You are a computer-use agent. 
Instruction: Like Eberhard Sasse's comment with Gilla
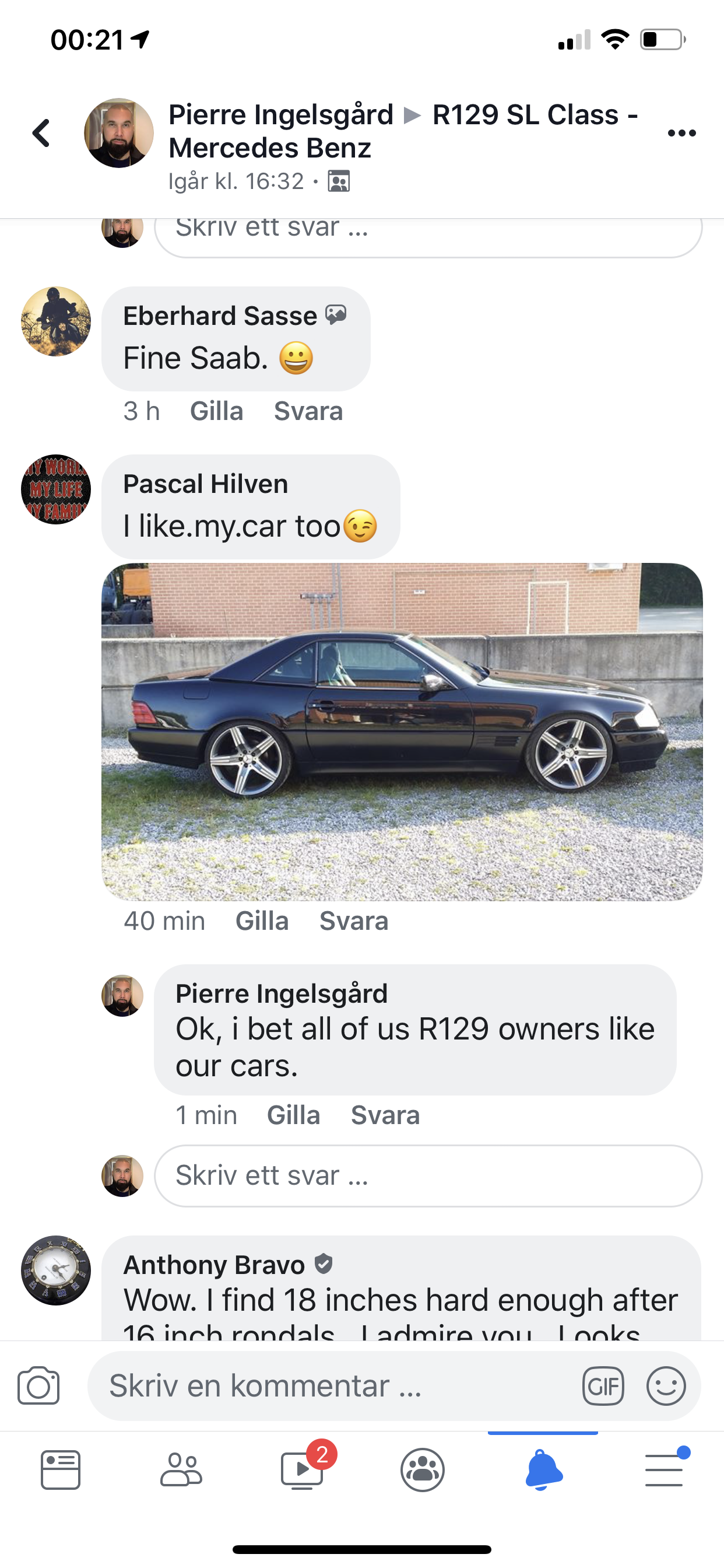click(x=217, y=411)
